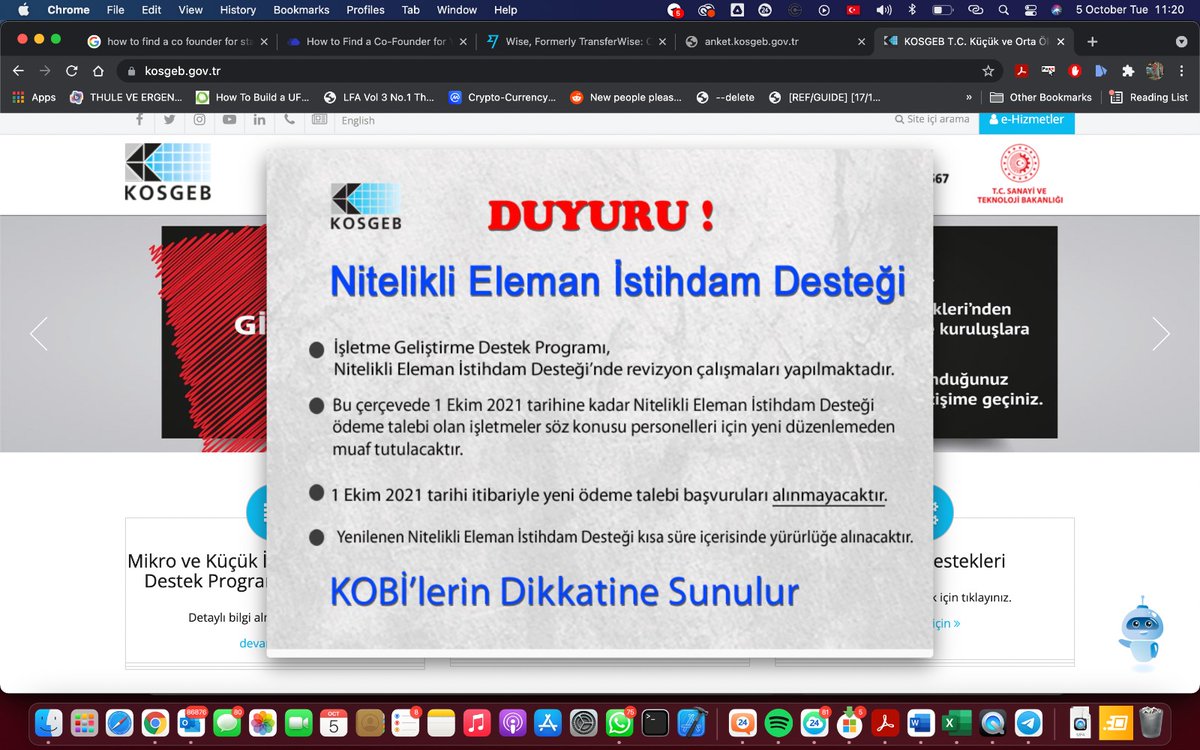Open How To Build a UF bookmark

[254, 97]
